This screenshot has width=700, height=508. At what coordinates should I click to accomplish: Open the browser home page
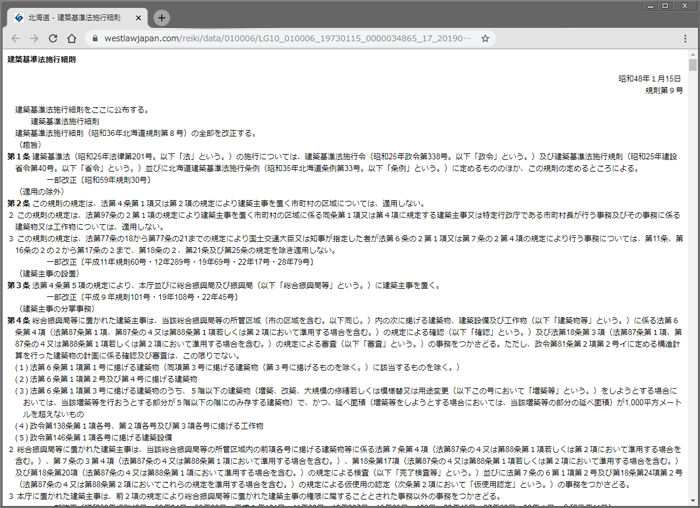pos(72,38)
